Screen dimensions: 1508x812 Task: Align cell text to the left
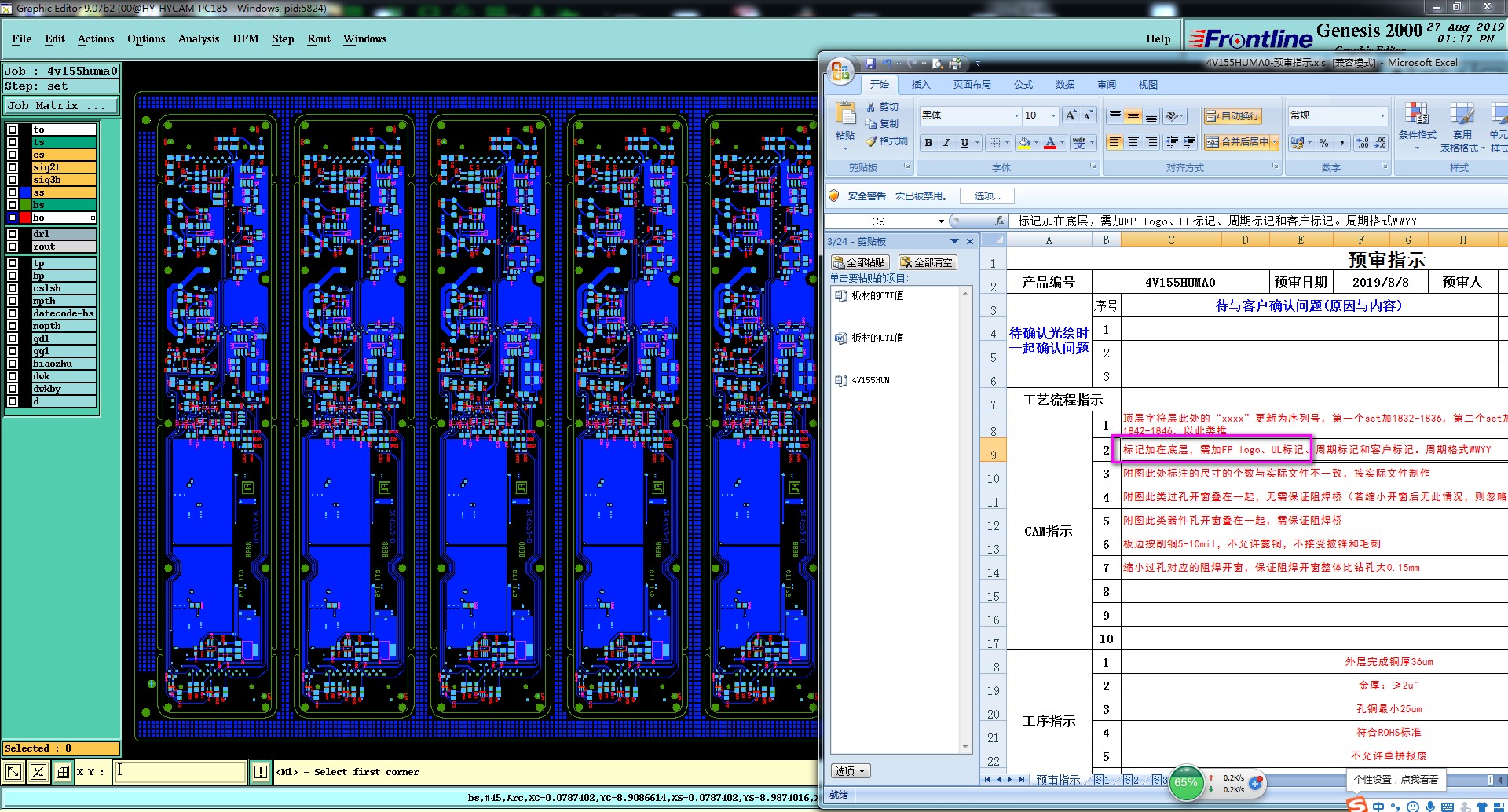tap(1115, 142)
